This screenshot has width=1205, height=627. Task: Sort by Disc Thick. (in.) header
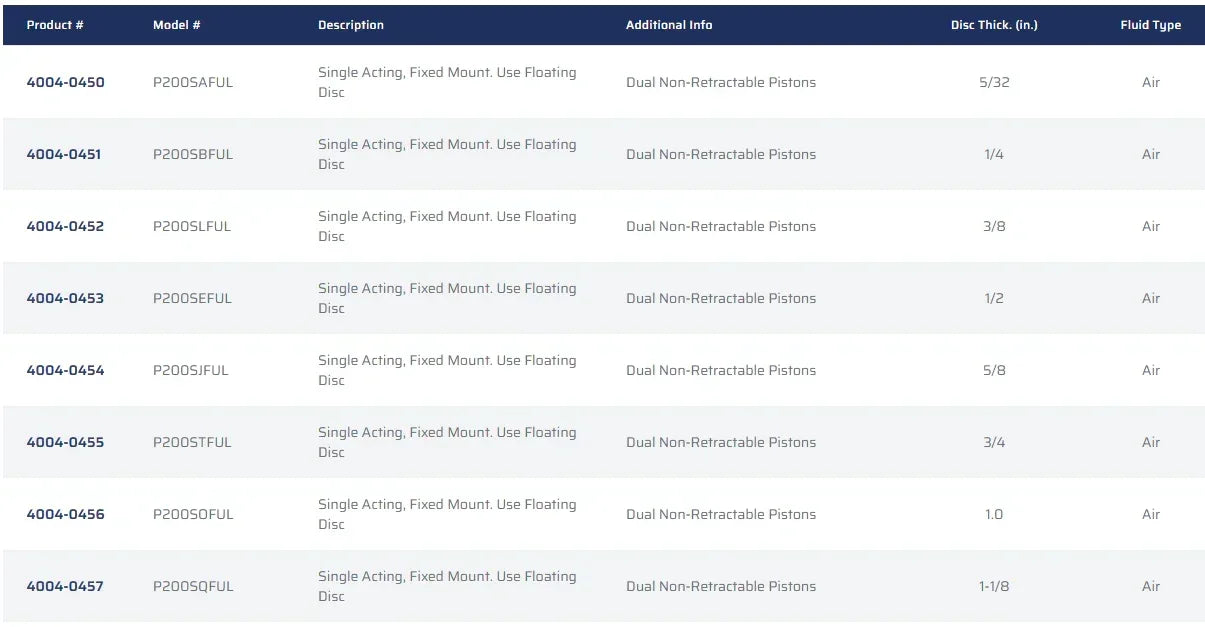click(994, 25)
